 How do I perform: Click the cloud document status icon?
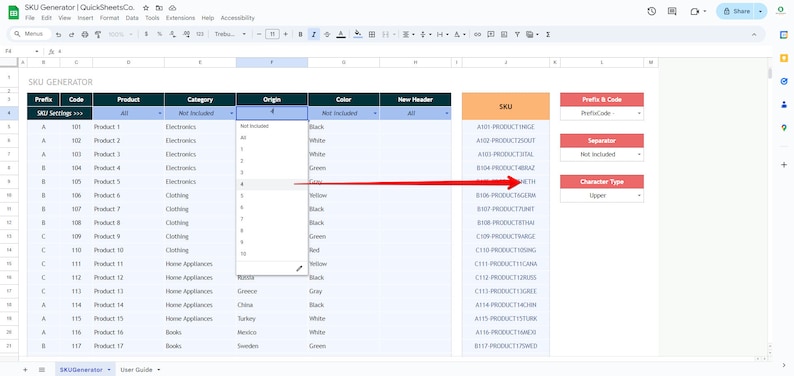click(x=172, y=8)
